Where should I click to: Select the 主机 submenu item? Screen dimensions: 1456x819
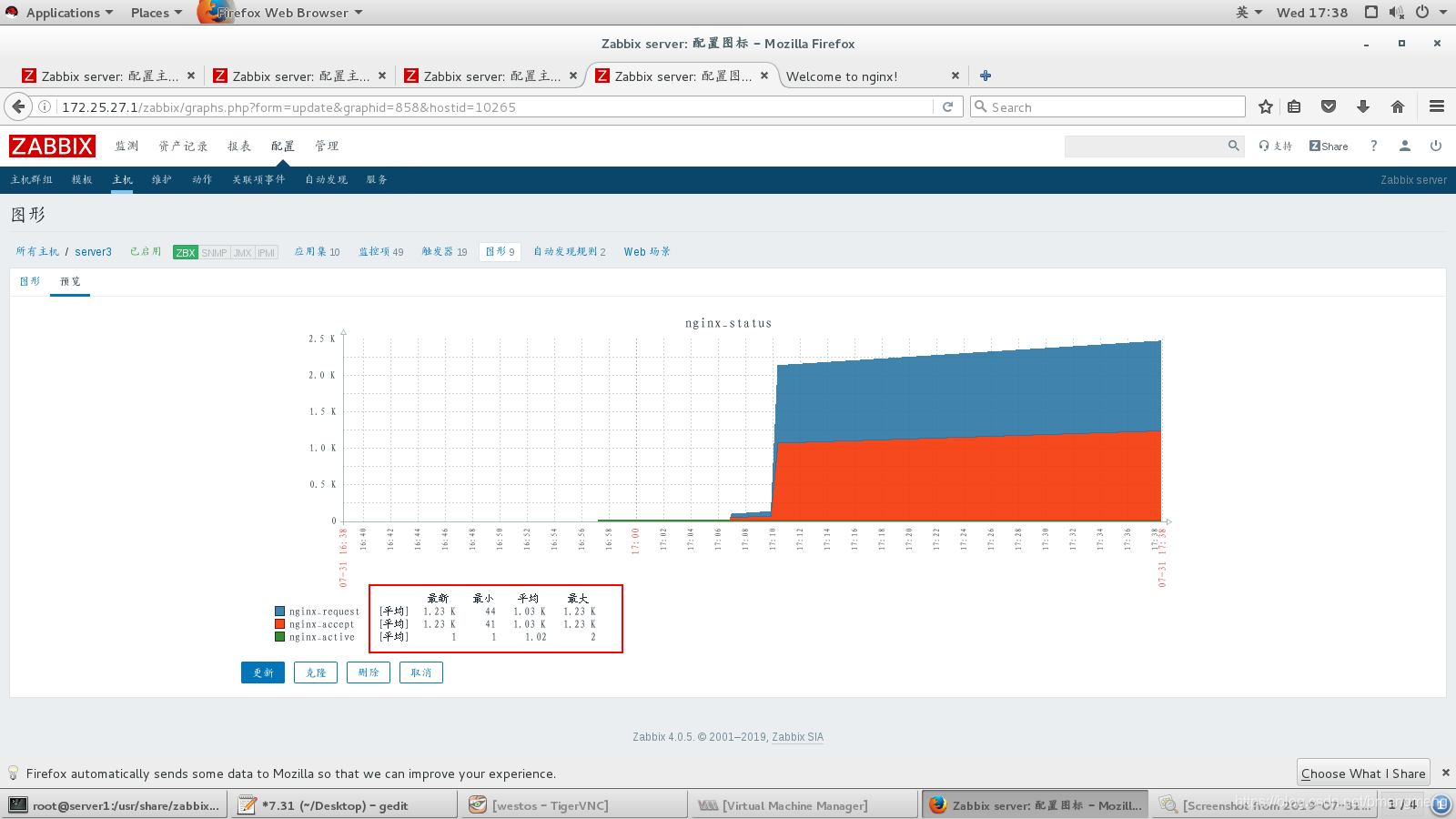123,179
